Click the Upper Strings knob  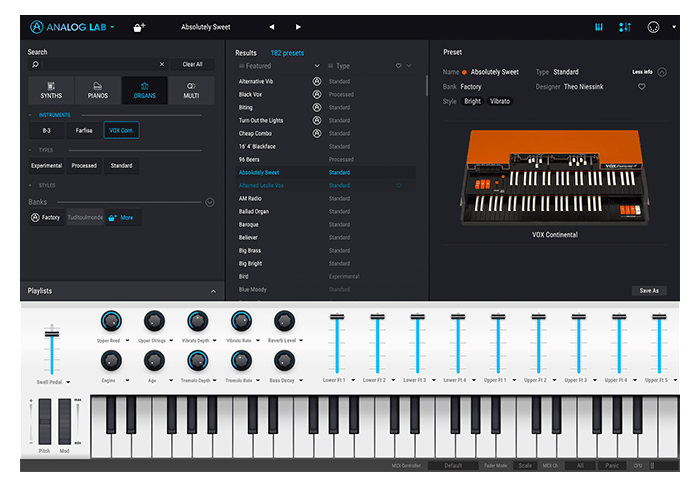click(154, 321)
